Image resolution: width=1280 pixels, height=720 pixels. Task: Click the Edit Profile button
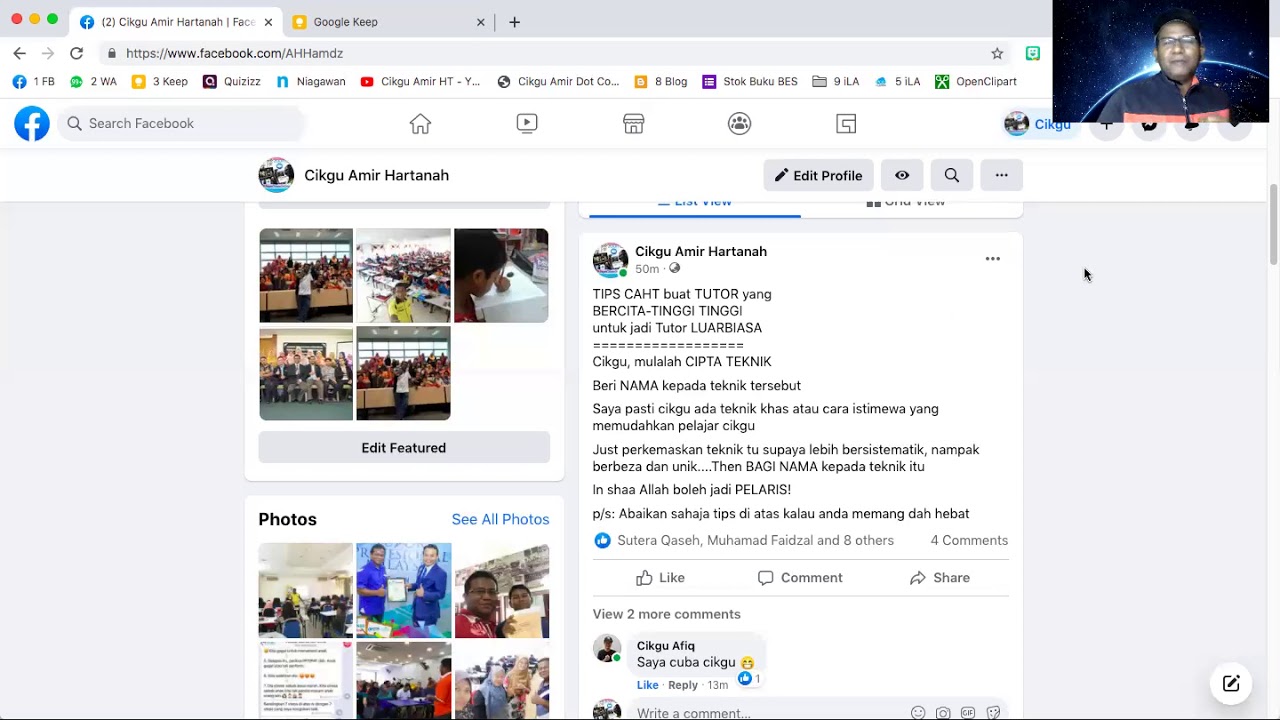pyautogui.click(x=818, y=175)
